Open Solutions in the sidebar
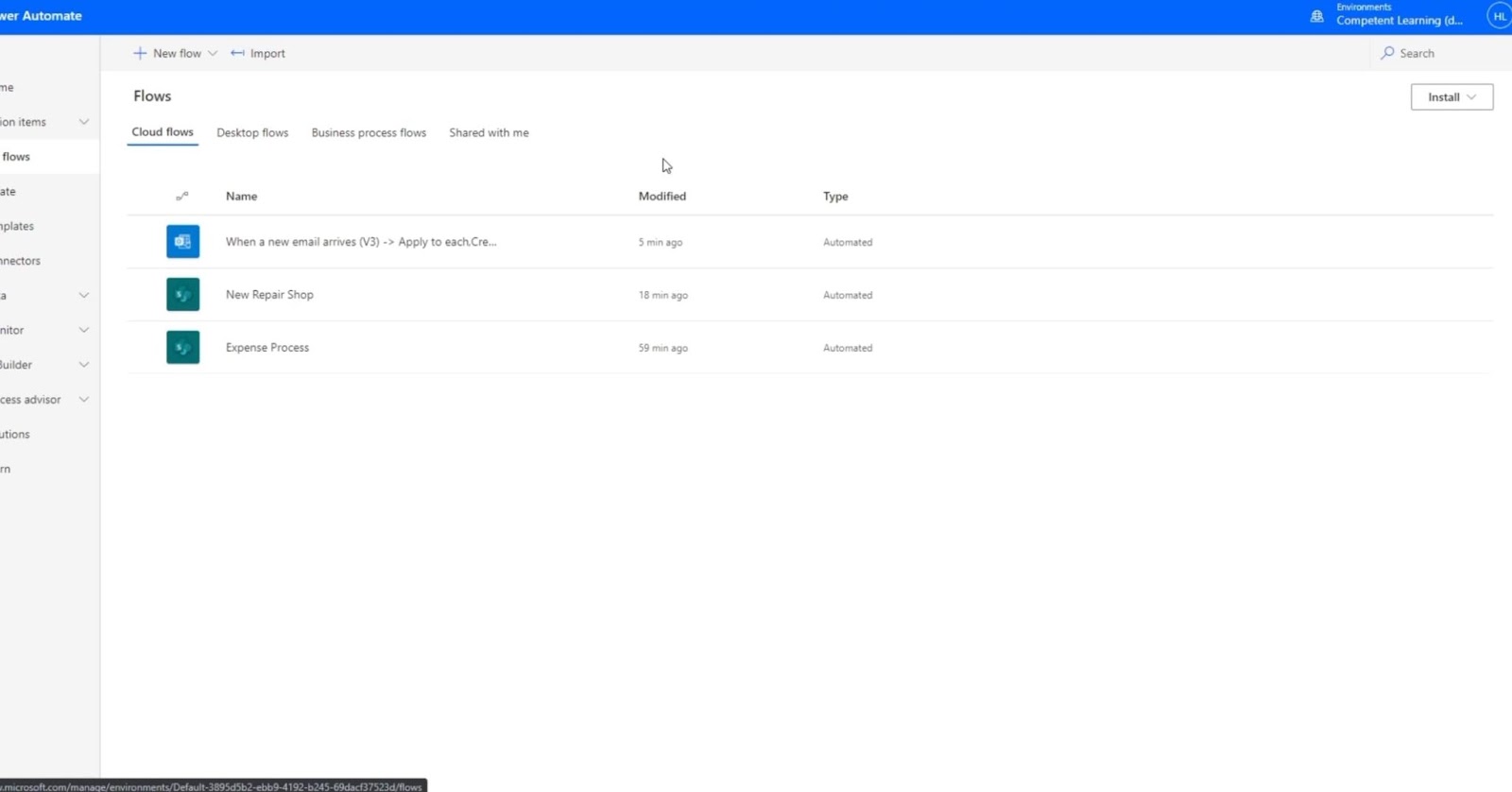Screen dimensions: 1512x792 pyautogui.click(x=15, y=435)
